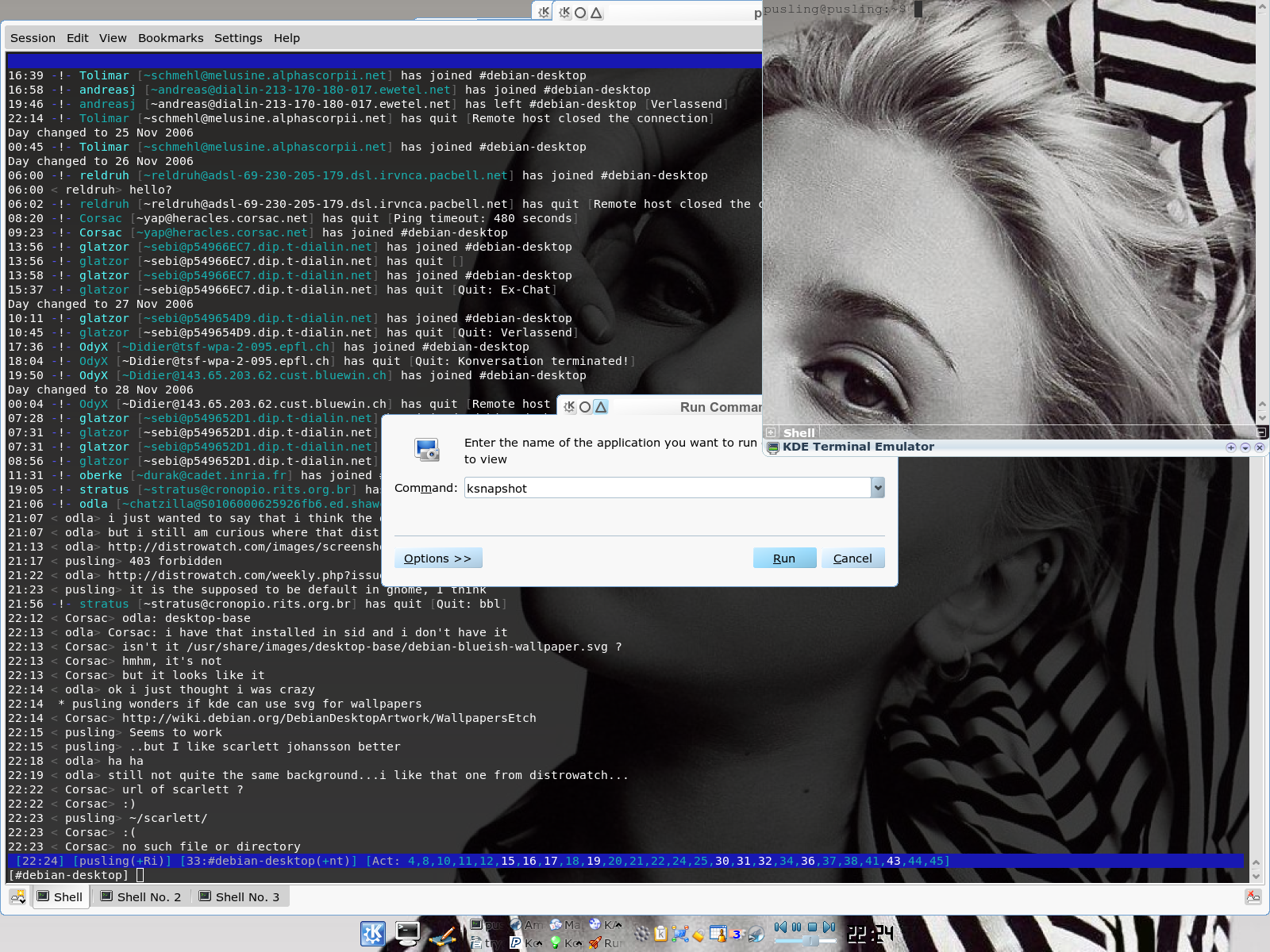The width and height of the screenshot is (1270, 952).
Task: Click the 'pusling@pusling:~$' terminal prompt
Action: point(835,9)
